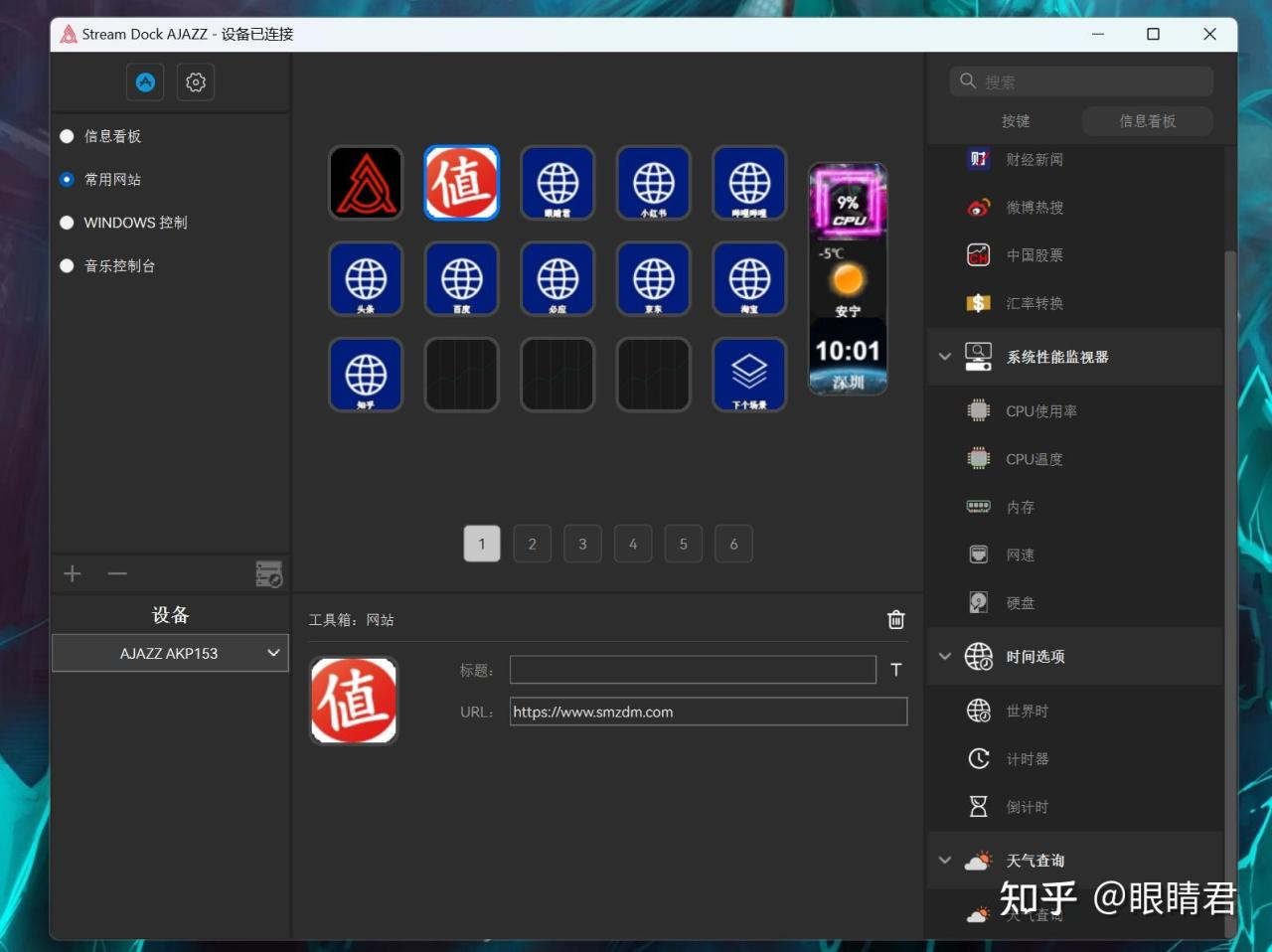The height and width of the screenshot is (952, 1272).
Task: Select the 京东 website key
Action: point(654,278)
